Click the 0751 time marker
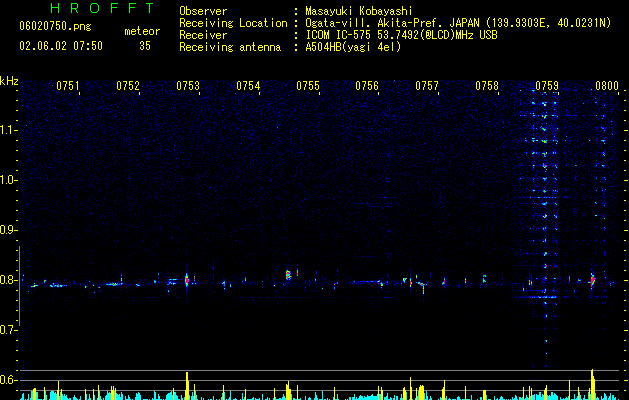 pyautogui.click(x=68, y=86)
